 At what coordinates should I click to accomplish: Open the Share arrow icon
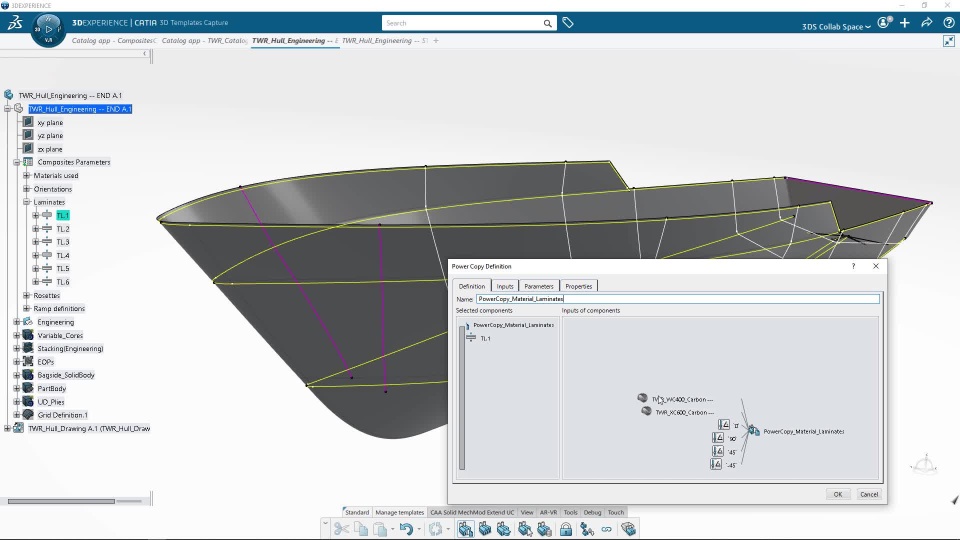tap(926, 23)
